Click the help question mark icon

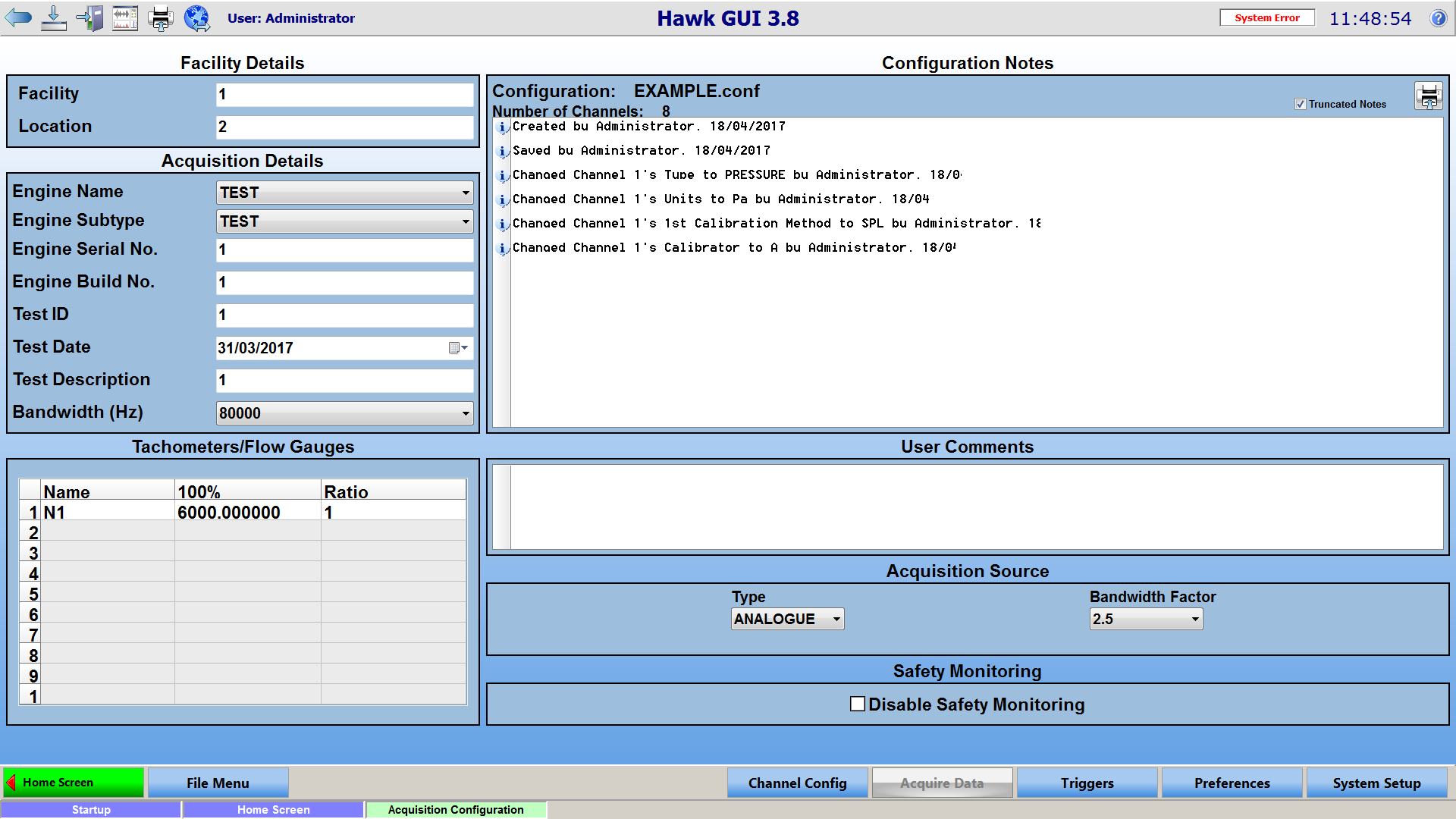(1438, 18)
